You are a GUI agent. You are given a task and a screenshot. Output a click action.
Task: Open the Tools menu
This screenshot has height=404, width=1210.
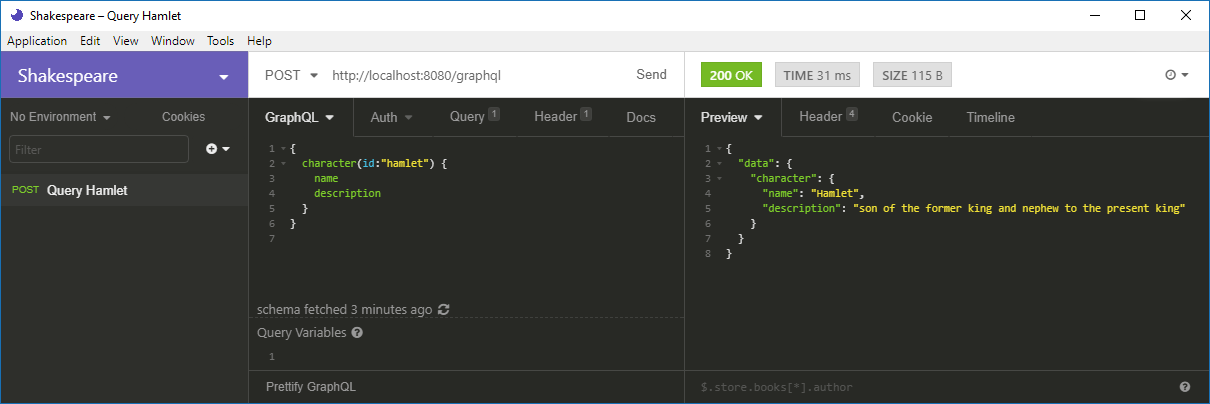pos(220,41)
